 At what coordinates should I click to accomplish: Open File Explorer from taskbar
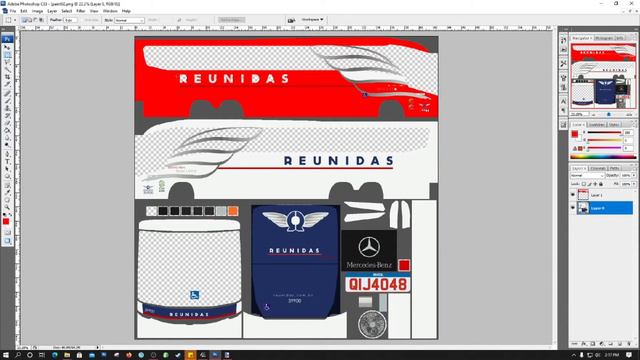[67, 355]
